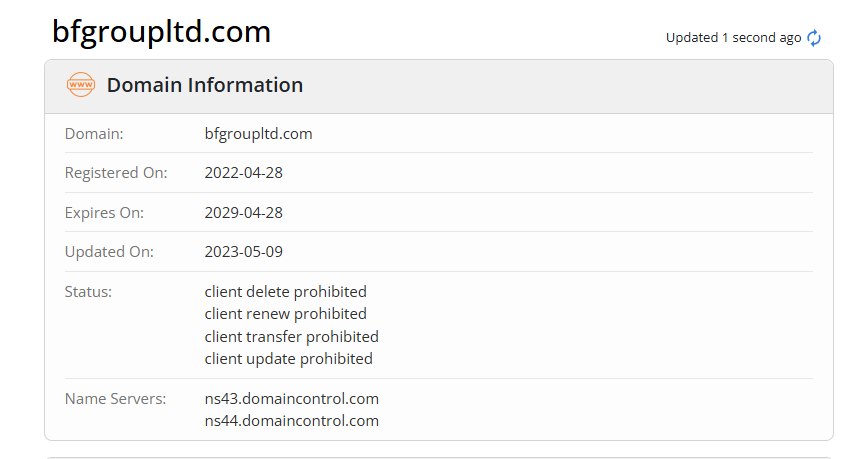This screenshot has height=459, width=847.
Task: Click the Registered On label
Action: click(116, 172)
